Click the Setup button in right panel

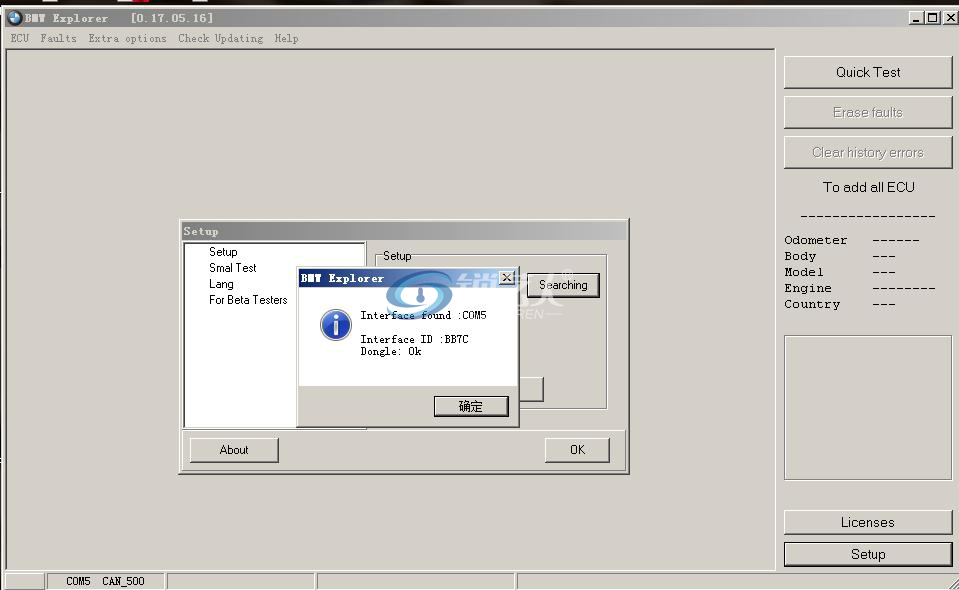[868, 554]
